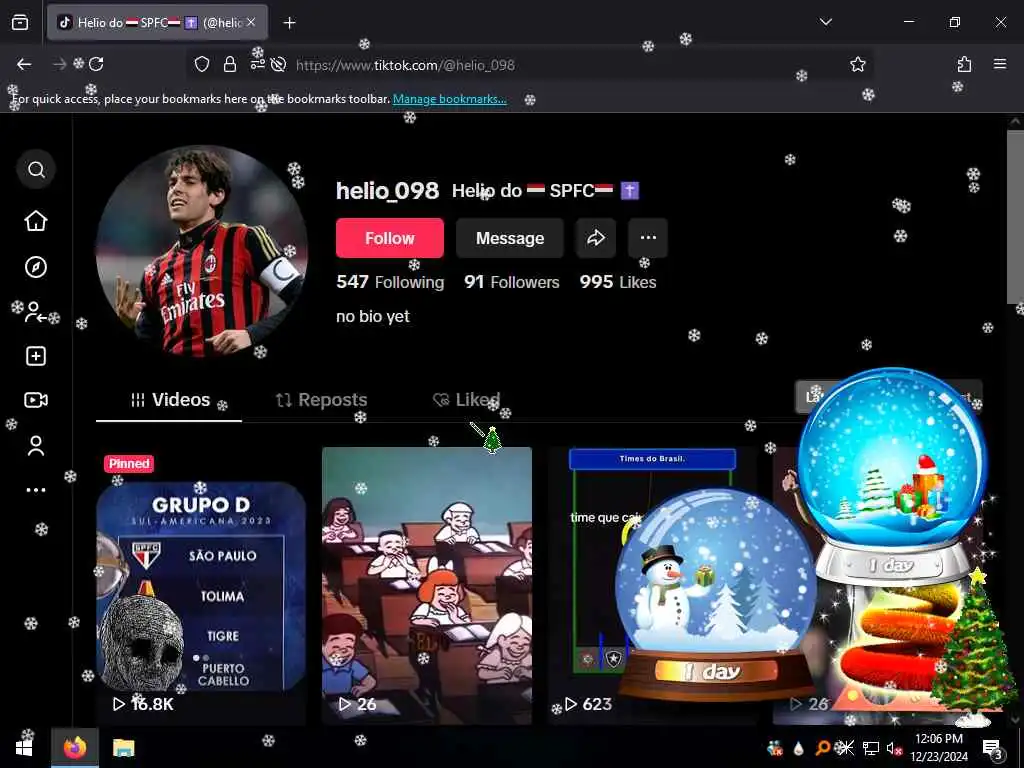Click the Firefox taskbar icon
This screenshot has height=768, width=1024.
(x=75, y=748)
